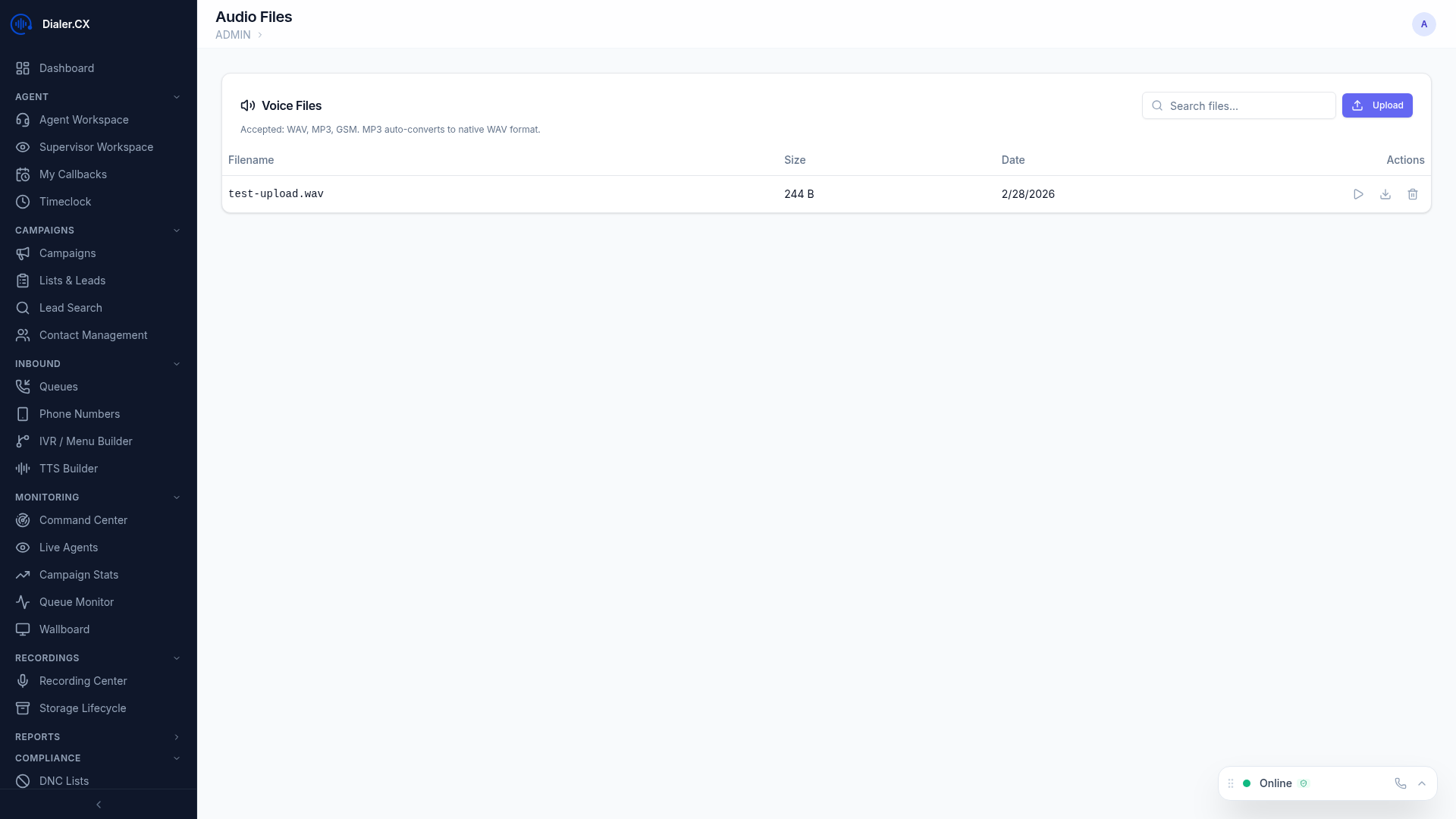This screenshot has height=819, width=1456.
Task: Collapse the status widget with the up chevron
Action: [1422, 783]
